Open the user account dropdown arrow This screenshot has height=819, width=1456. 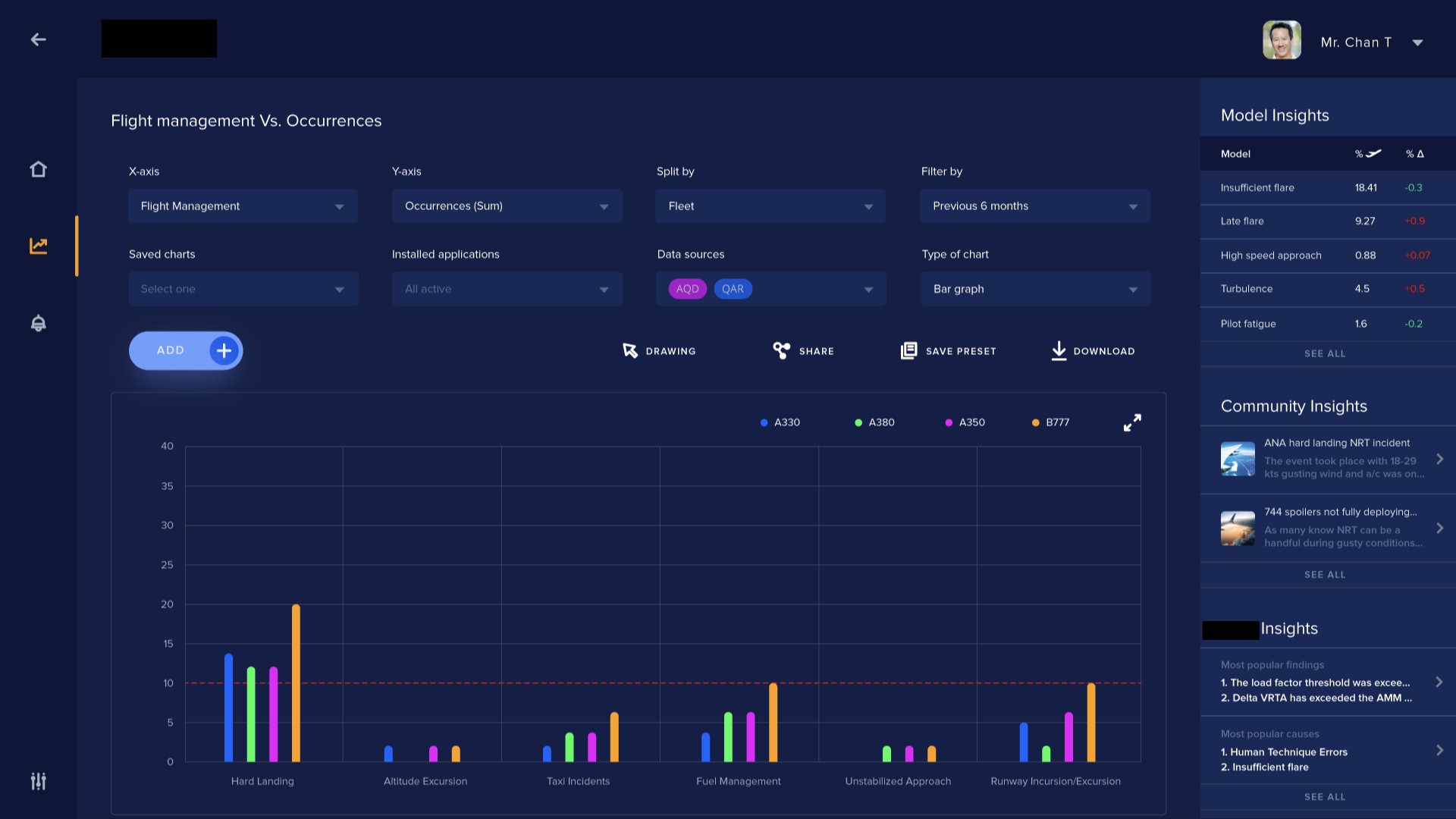point(1417,42)
